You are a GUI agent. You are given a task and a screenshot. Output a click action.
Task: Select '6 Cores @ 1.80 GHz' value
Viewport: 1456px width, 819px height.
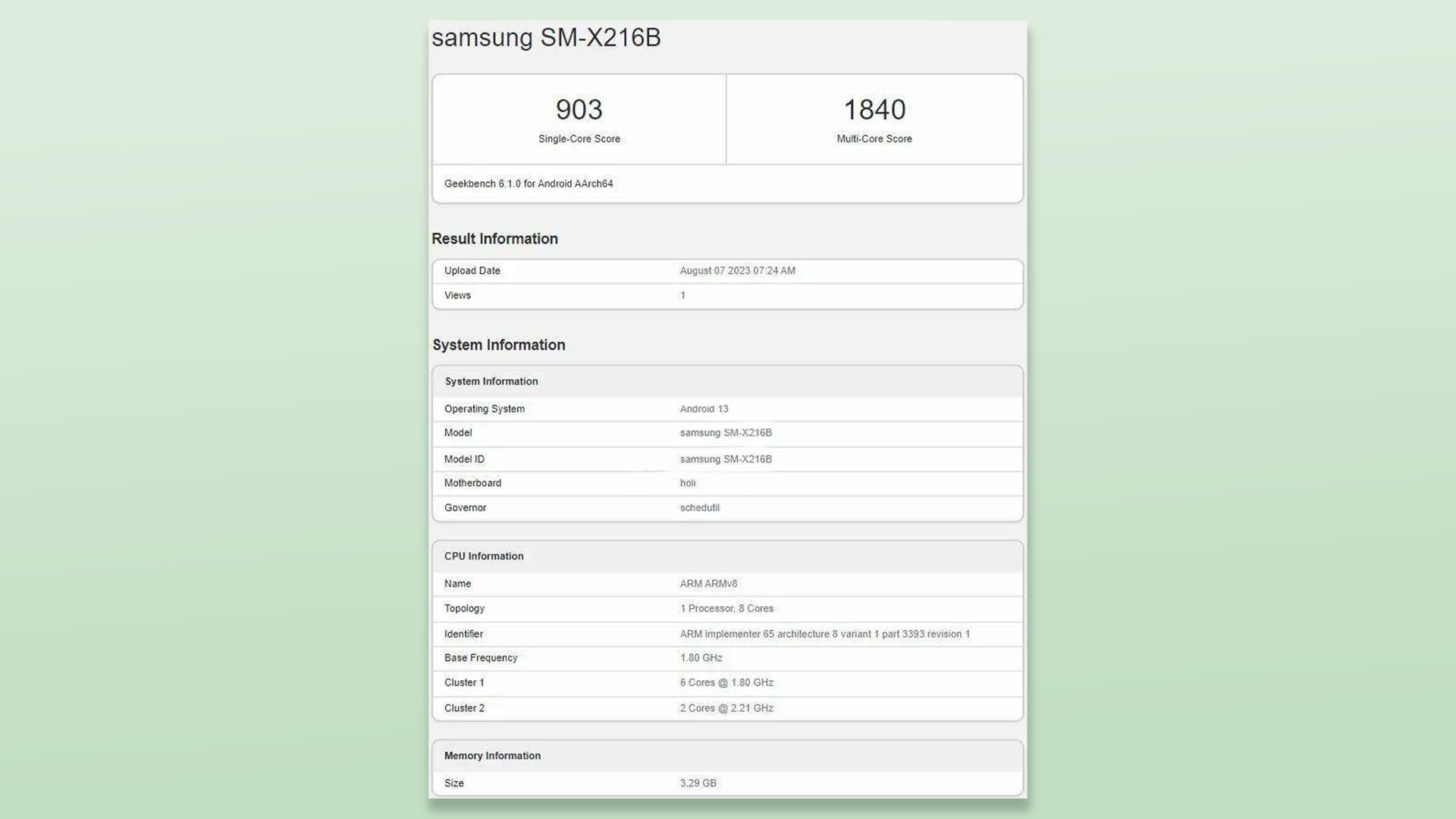click(726, 683)
